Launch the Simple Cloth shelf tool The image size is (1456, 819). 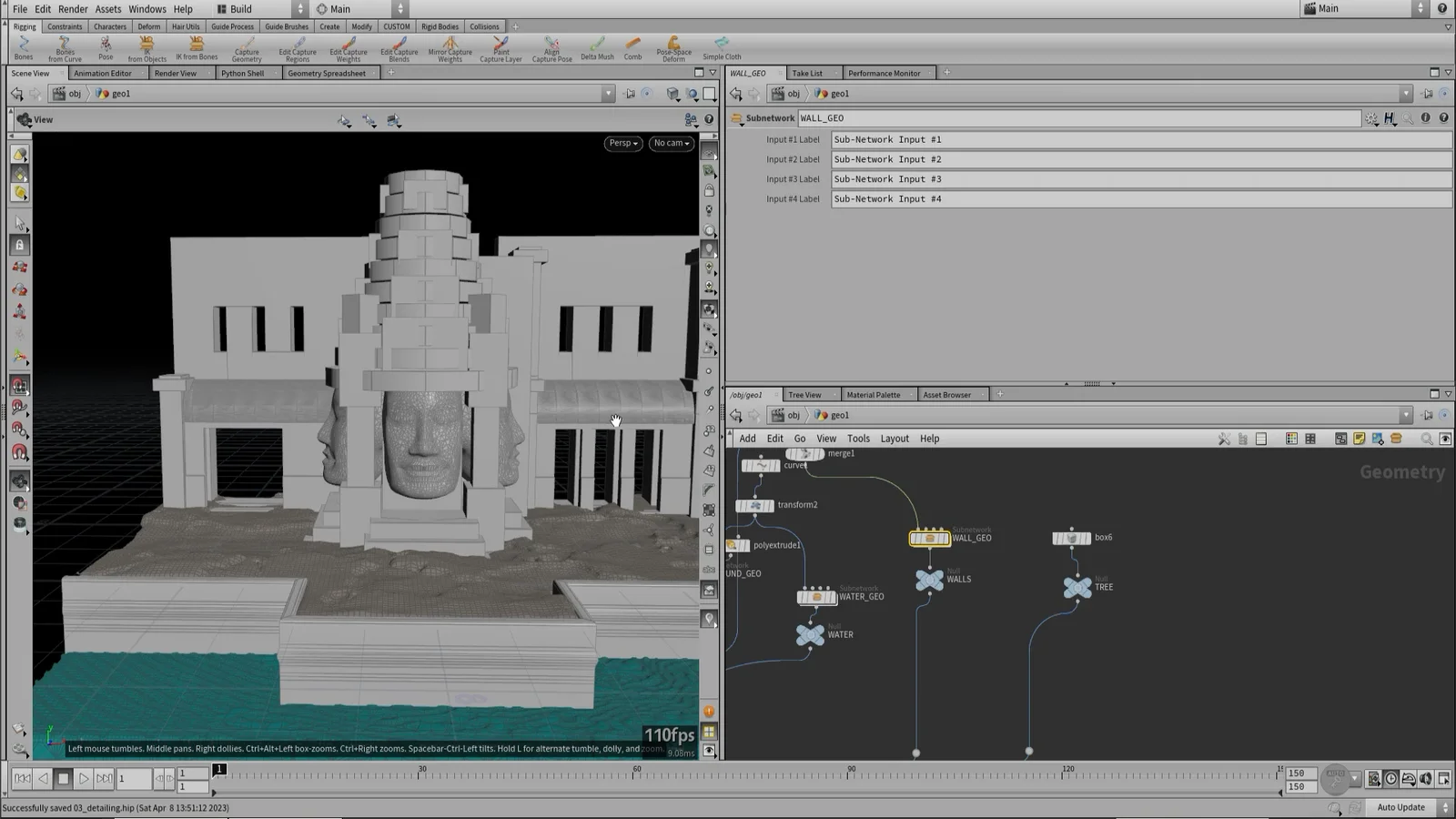tap(722, 47)
